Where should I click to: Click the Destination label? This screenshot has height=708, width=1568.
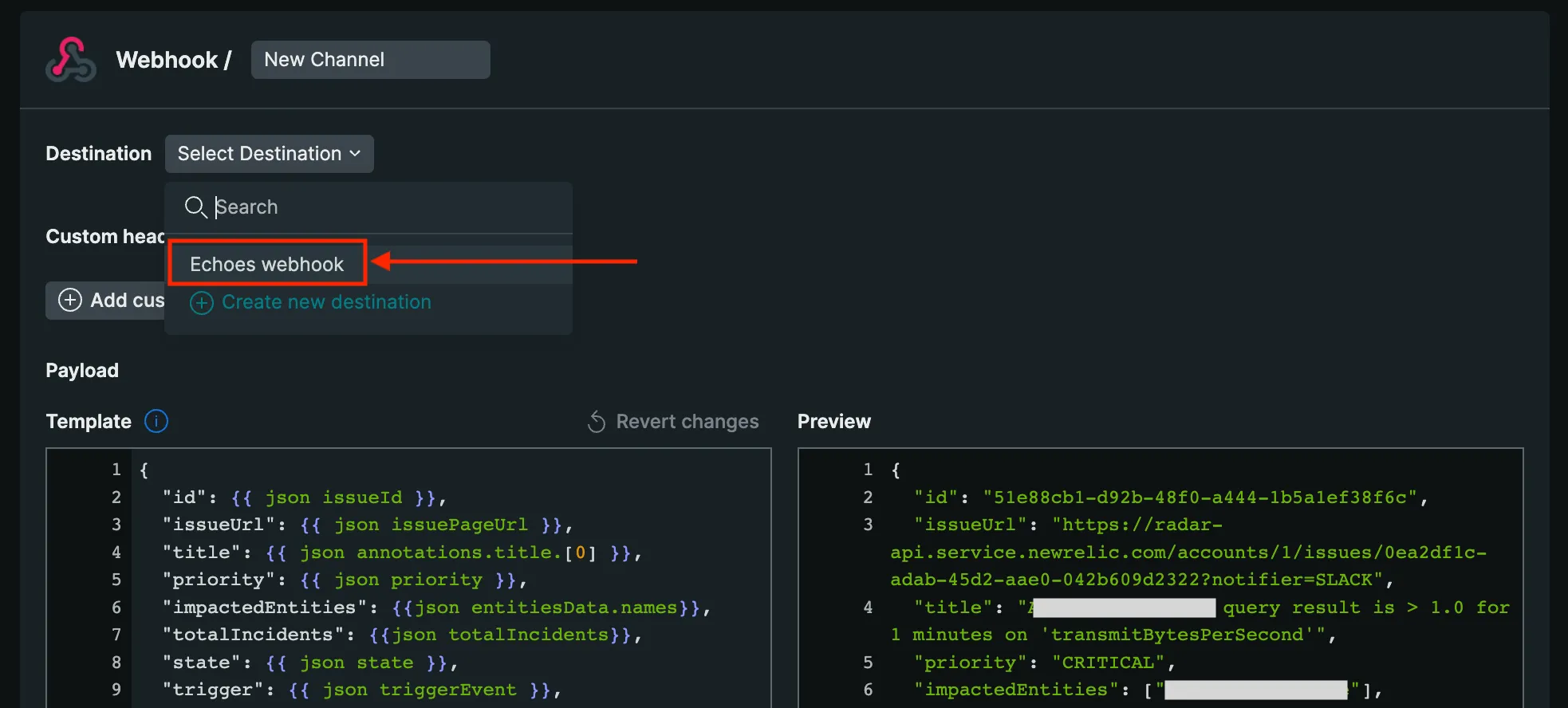click(x=98, y=154)
